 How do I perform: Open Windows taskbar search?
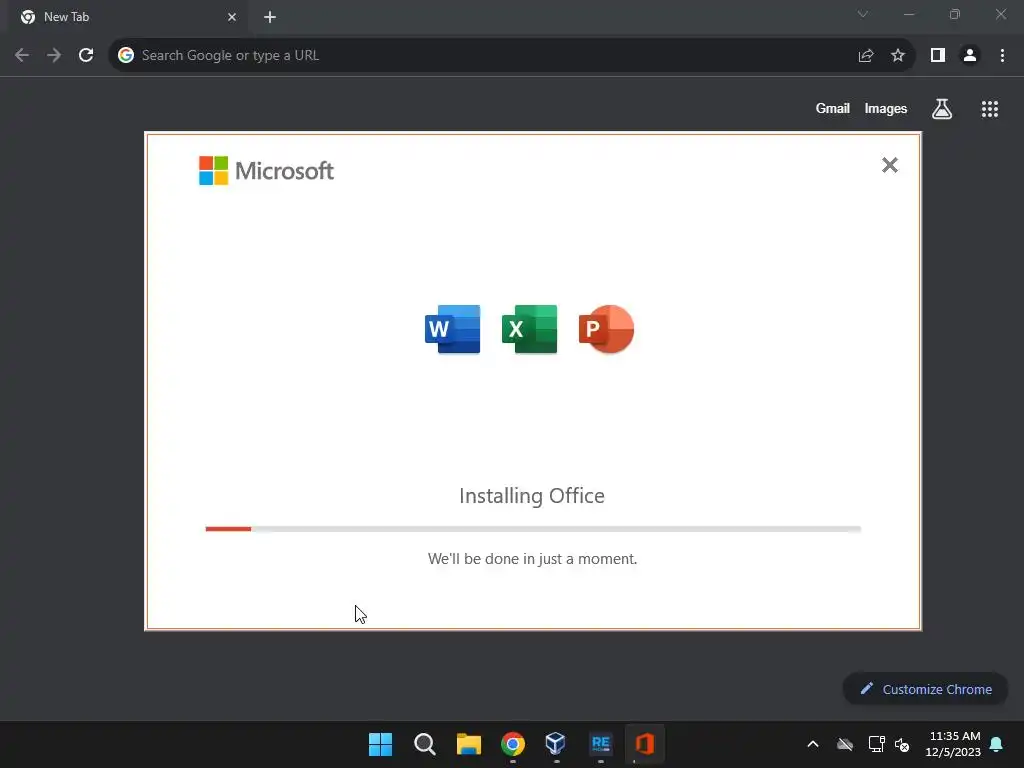pos(424,744)
